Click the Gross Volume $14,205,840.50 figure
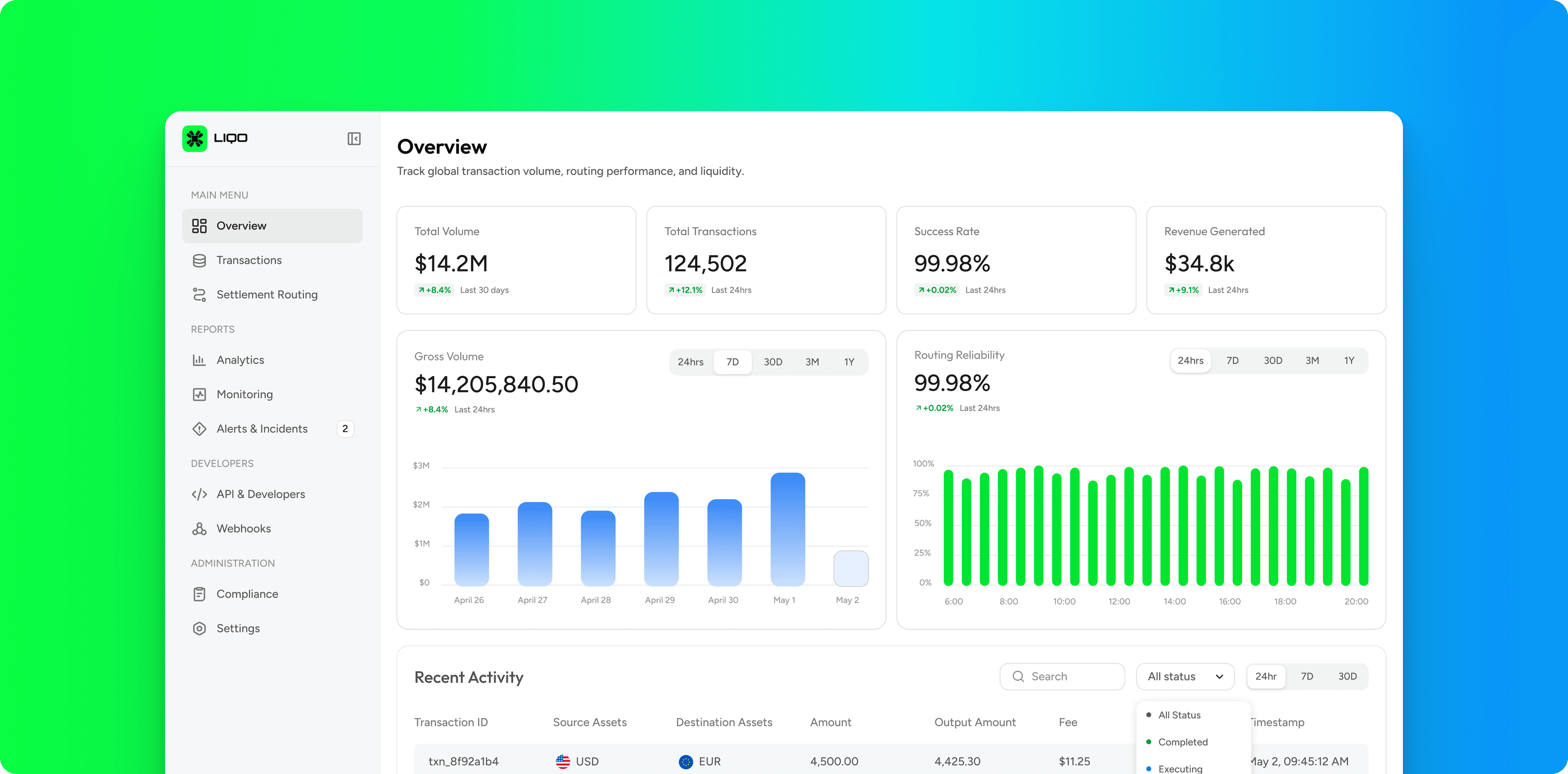The image size is (1568, 774). (x=496, y=384)
